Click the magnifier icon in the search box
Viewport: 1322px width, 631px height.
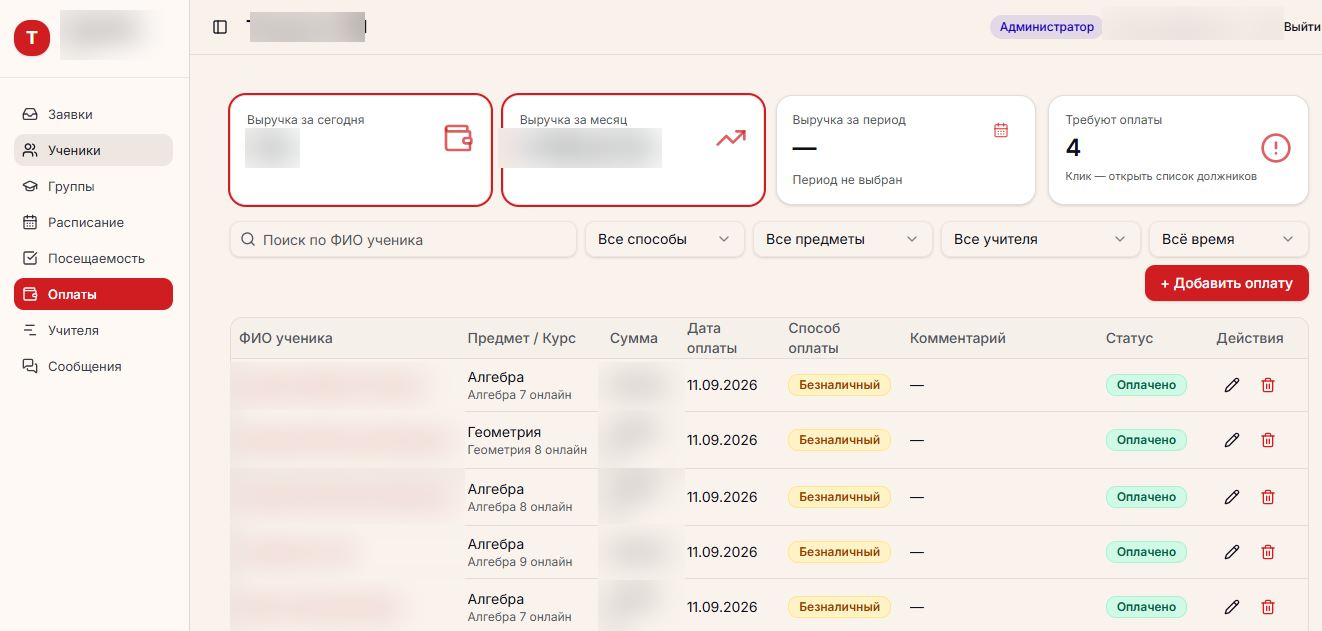click(247, 240)
